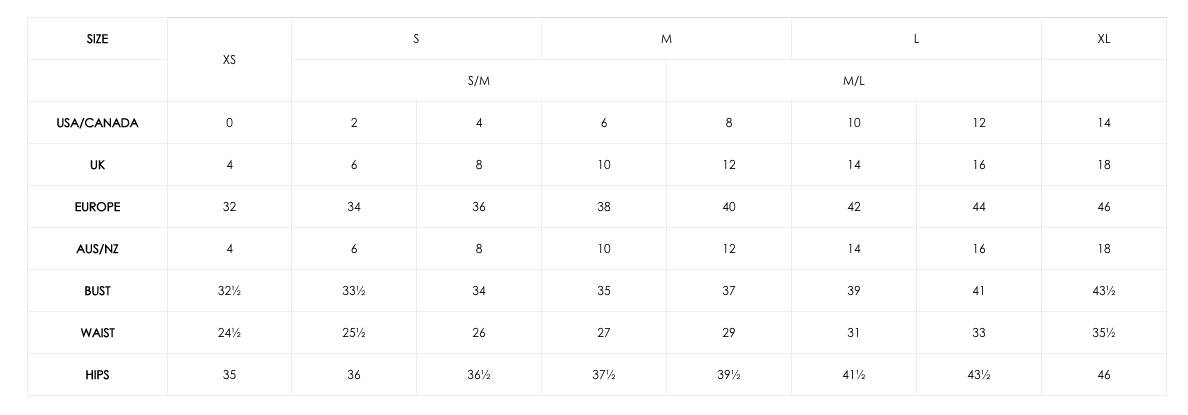Select the XS size column header
The image size is (1188, 415).
230,60
